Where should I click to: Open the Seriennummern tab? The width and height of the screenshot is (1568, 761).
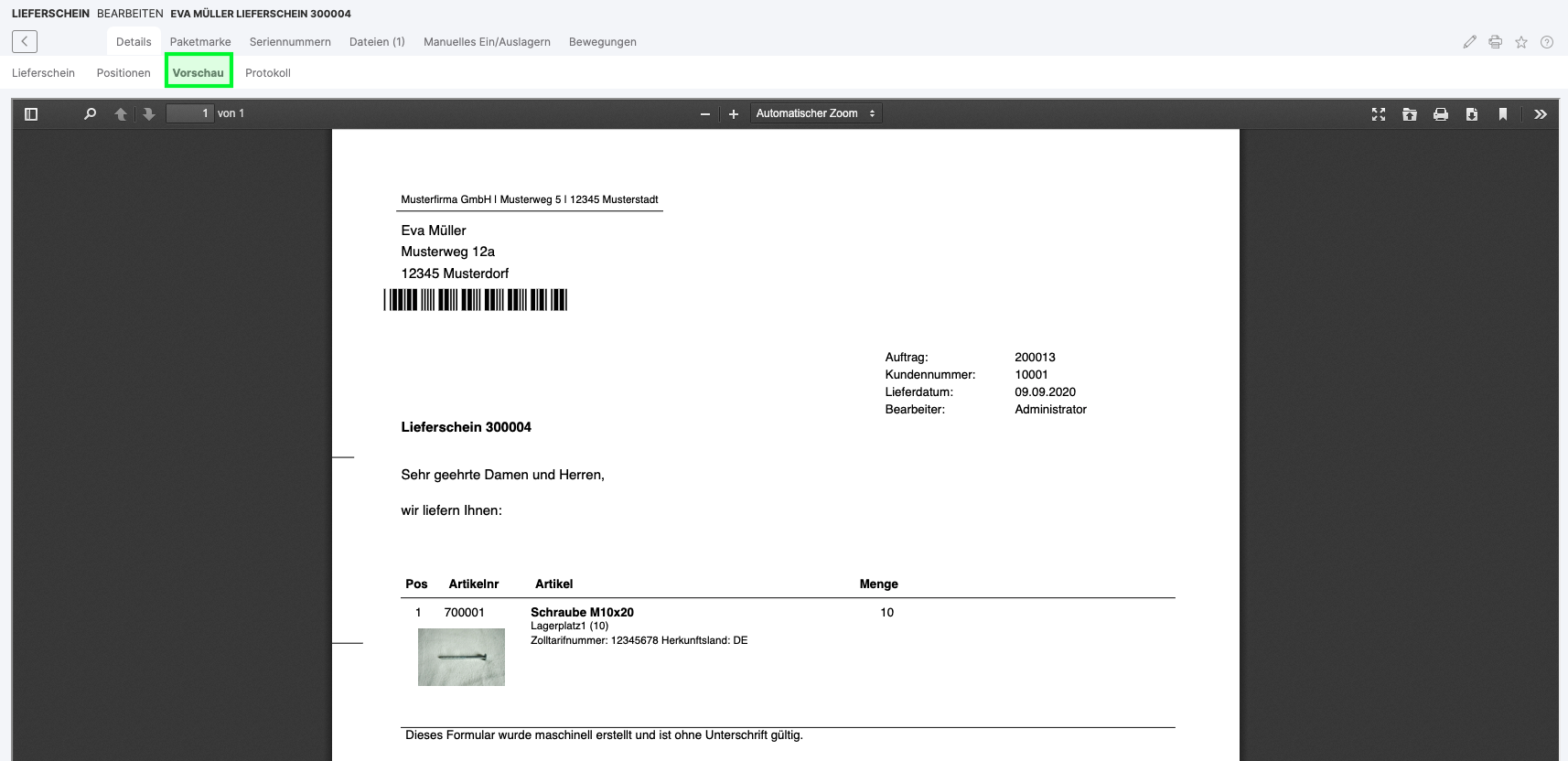(290, 42)
